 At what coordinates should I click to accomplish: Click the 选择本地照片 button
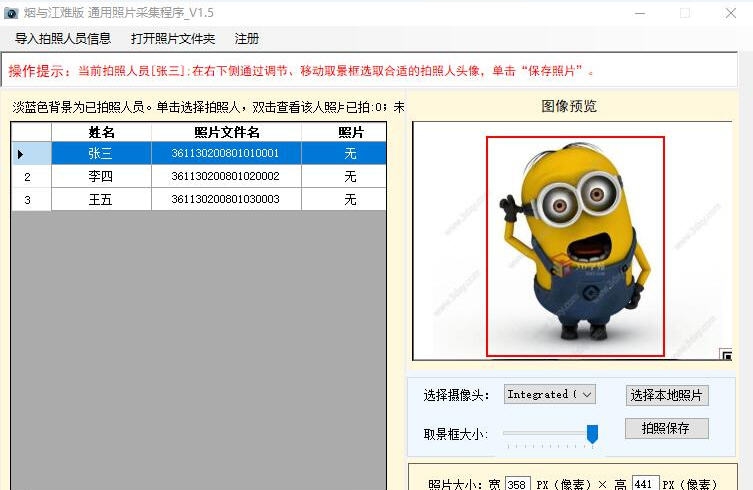point(667,395)
